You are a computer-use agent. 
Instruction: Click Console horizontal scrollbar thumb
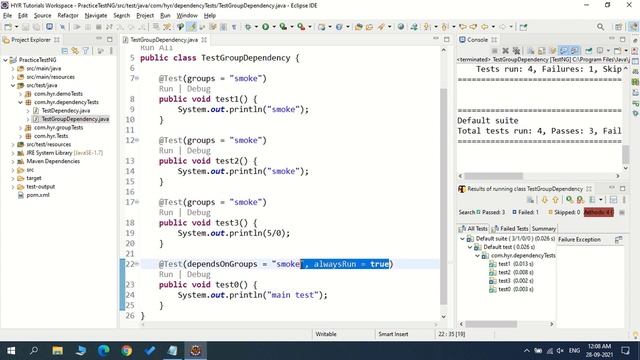(x=493, y=176)
